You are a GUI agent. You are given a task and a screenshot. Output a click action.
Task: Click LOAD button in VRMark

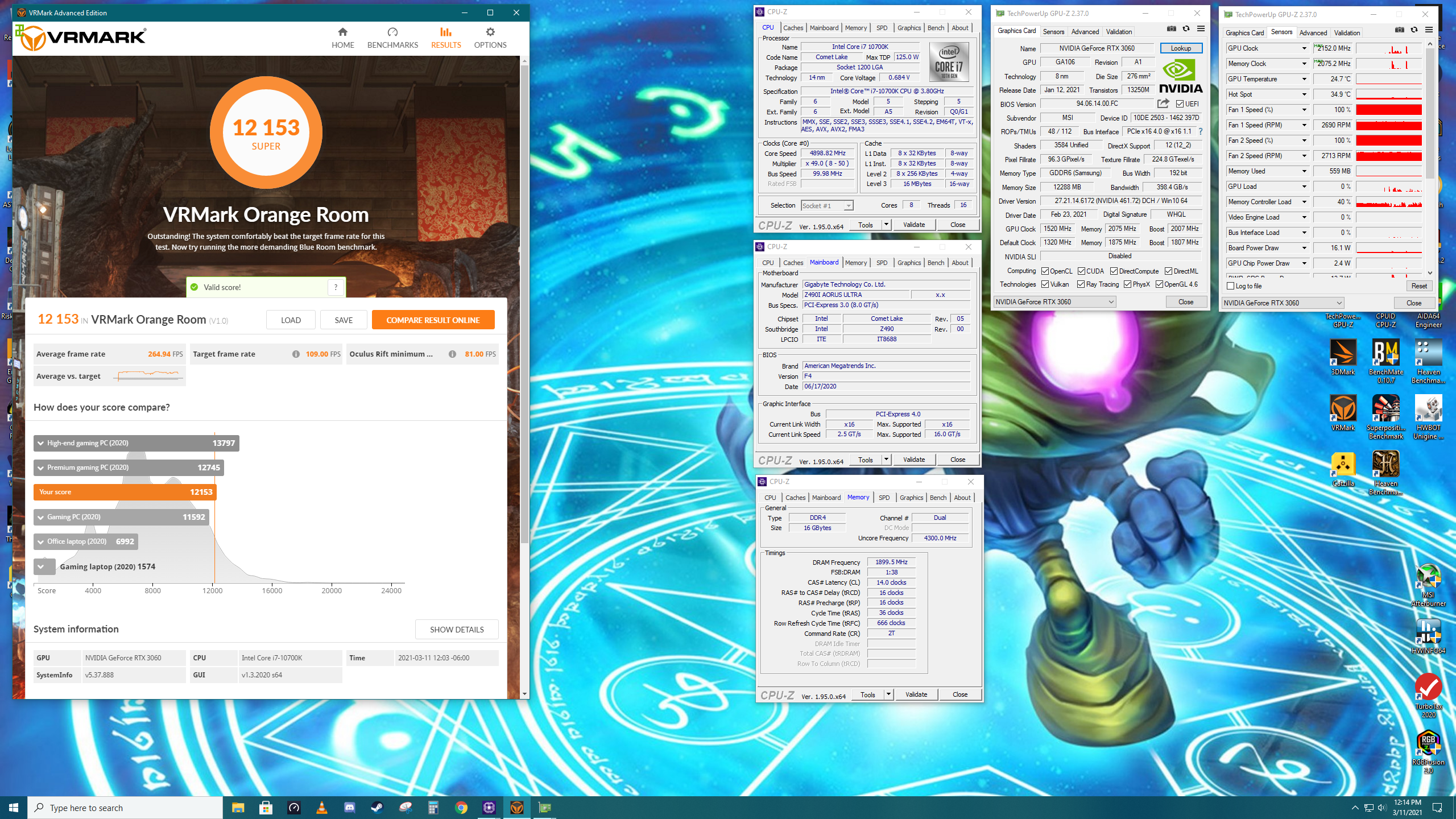coord(291,320)
